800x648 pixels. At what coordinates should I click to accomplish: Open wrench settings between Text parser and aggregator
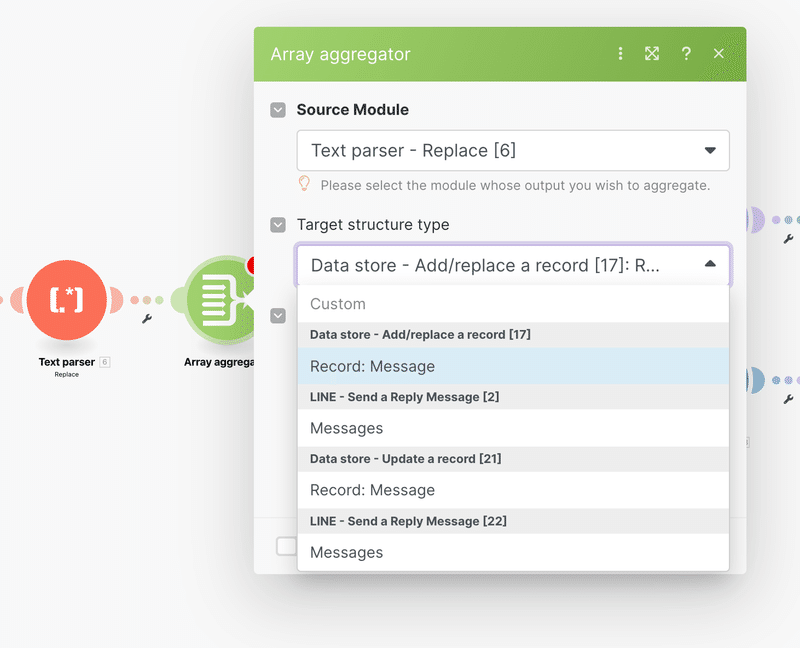(x=147, y=319)
